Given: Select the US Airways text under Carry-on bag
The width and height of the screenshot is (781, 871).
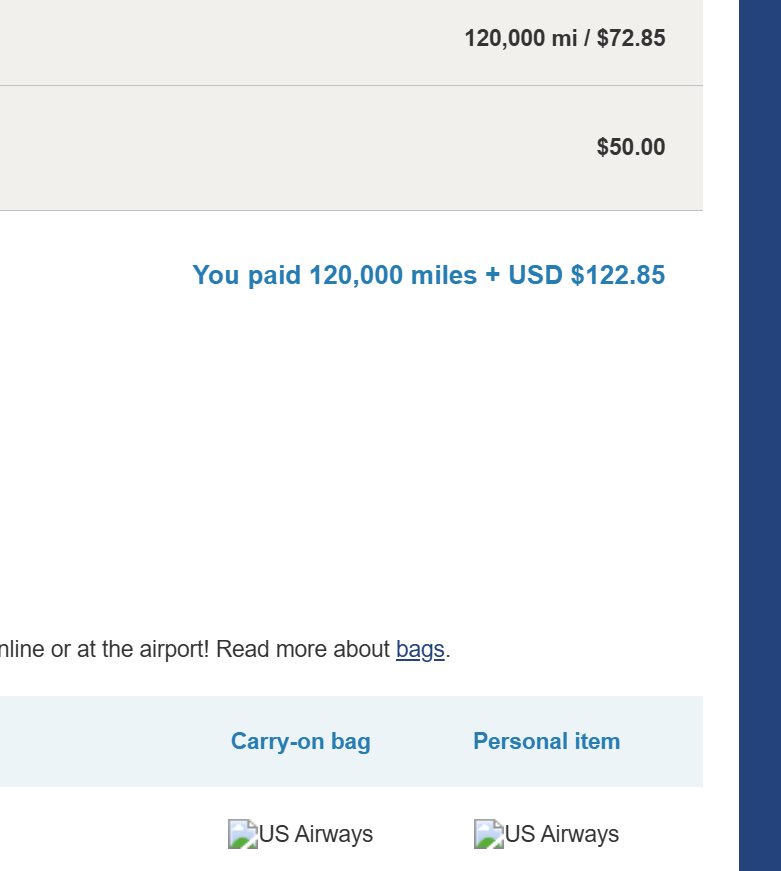Looking at the screenshot, I should point(316,834).
